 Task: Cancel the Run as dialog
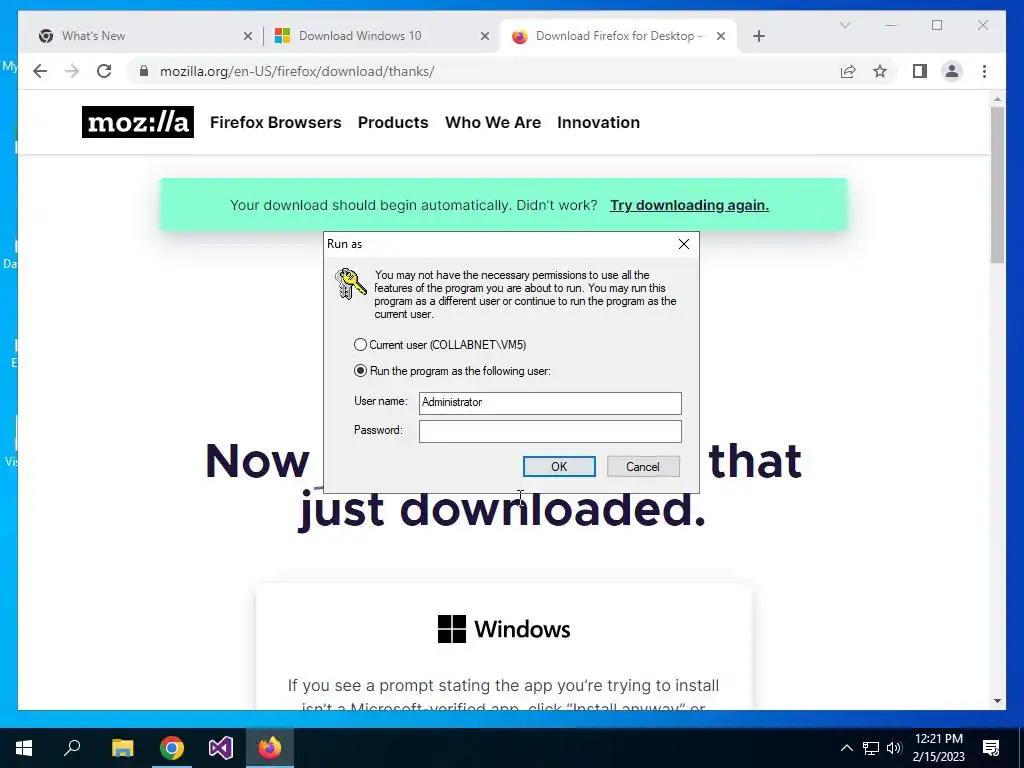point(643,466)
